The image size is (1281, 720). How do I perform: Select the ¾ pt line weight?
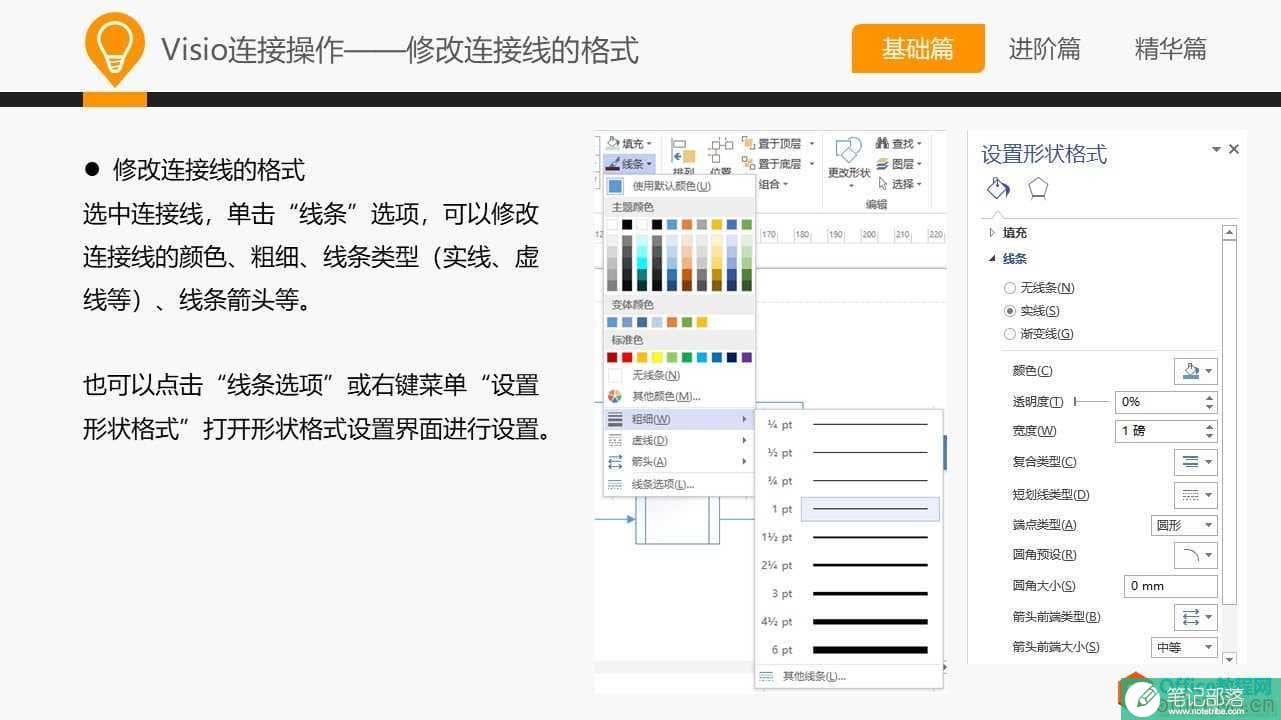848,481
